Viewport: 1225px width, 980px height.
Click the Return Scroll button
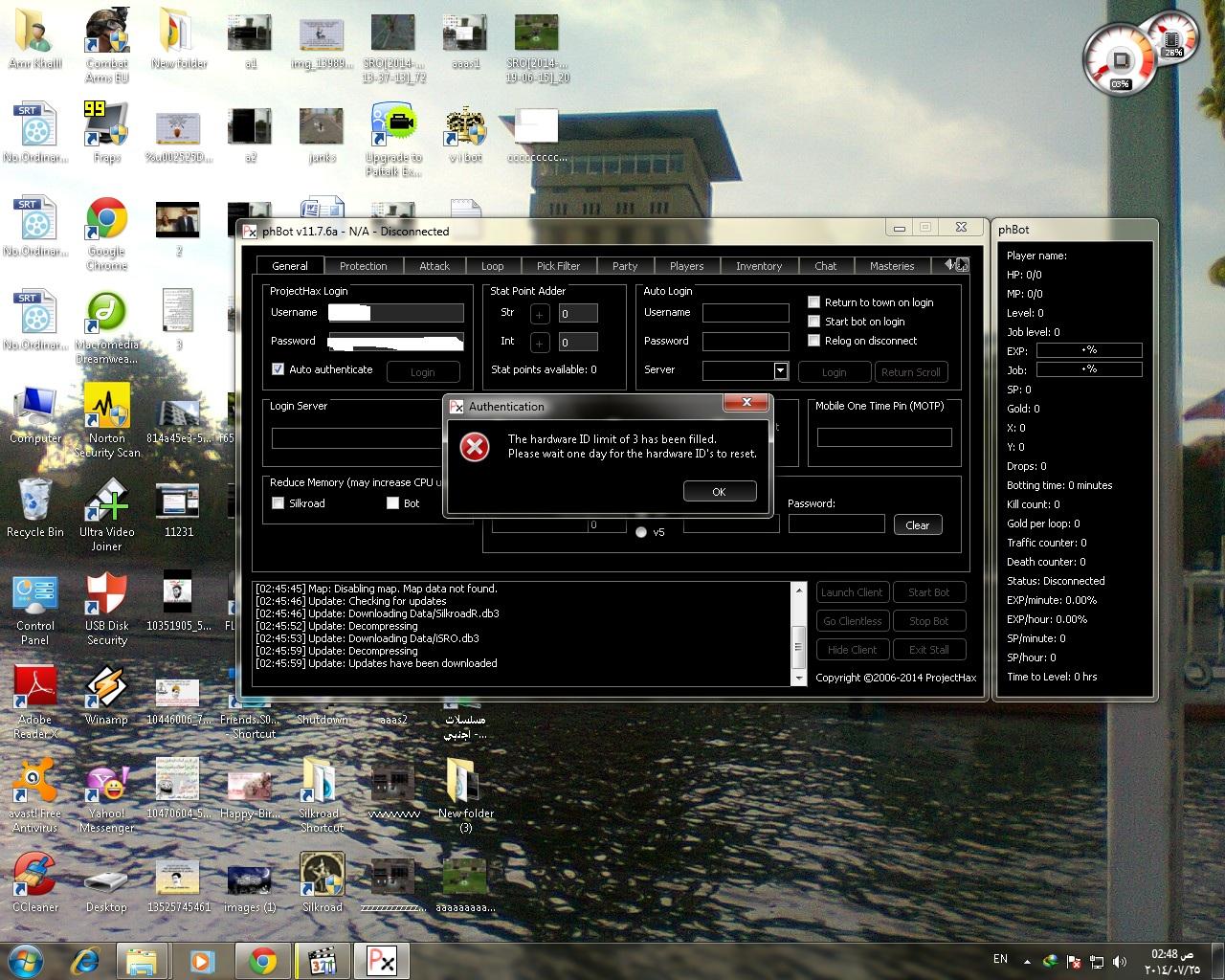(911, 372)
